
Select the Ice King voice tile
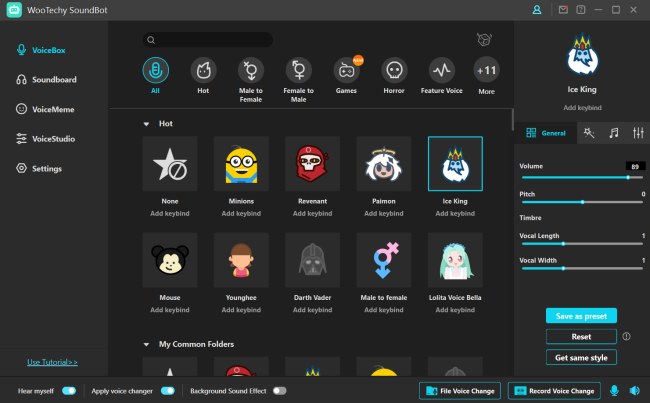[455, 164]
